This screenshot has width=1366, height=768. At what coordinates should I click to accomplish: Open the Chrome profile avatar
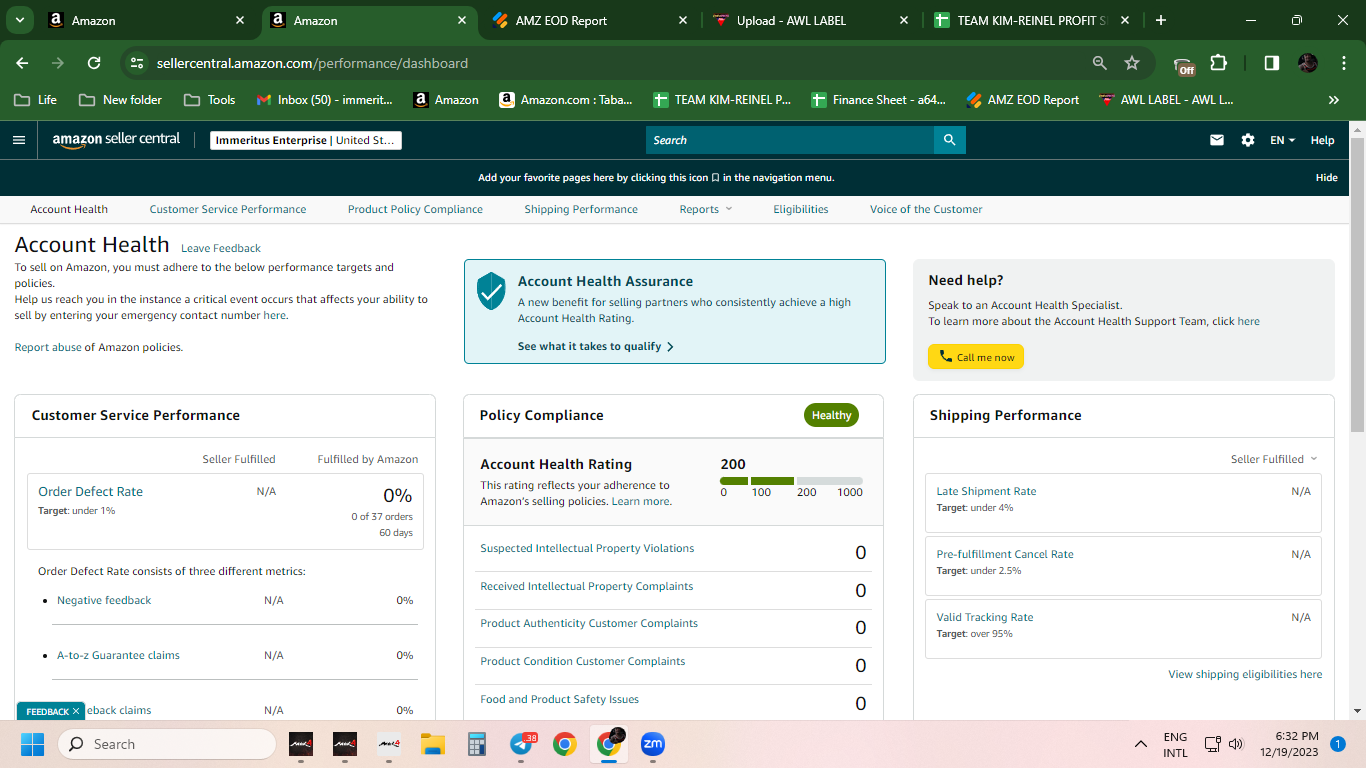coord(1308,63)
